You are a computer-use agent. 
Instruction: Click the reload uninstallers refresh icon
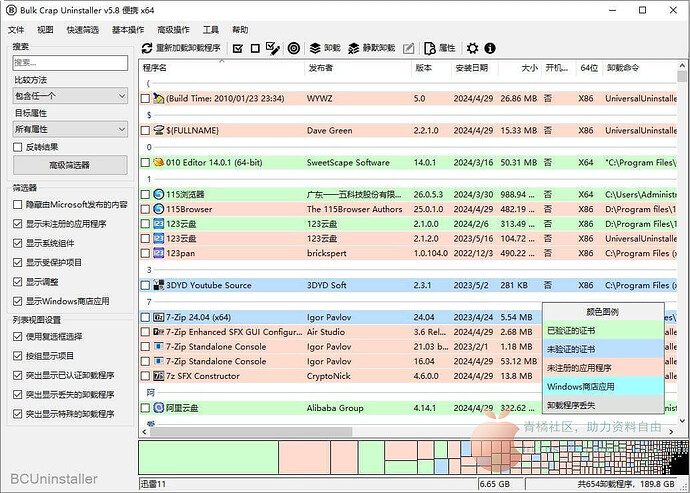(x=147, y=48)
